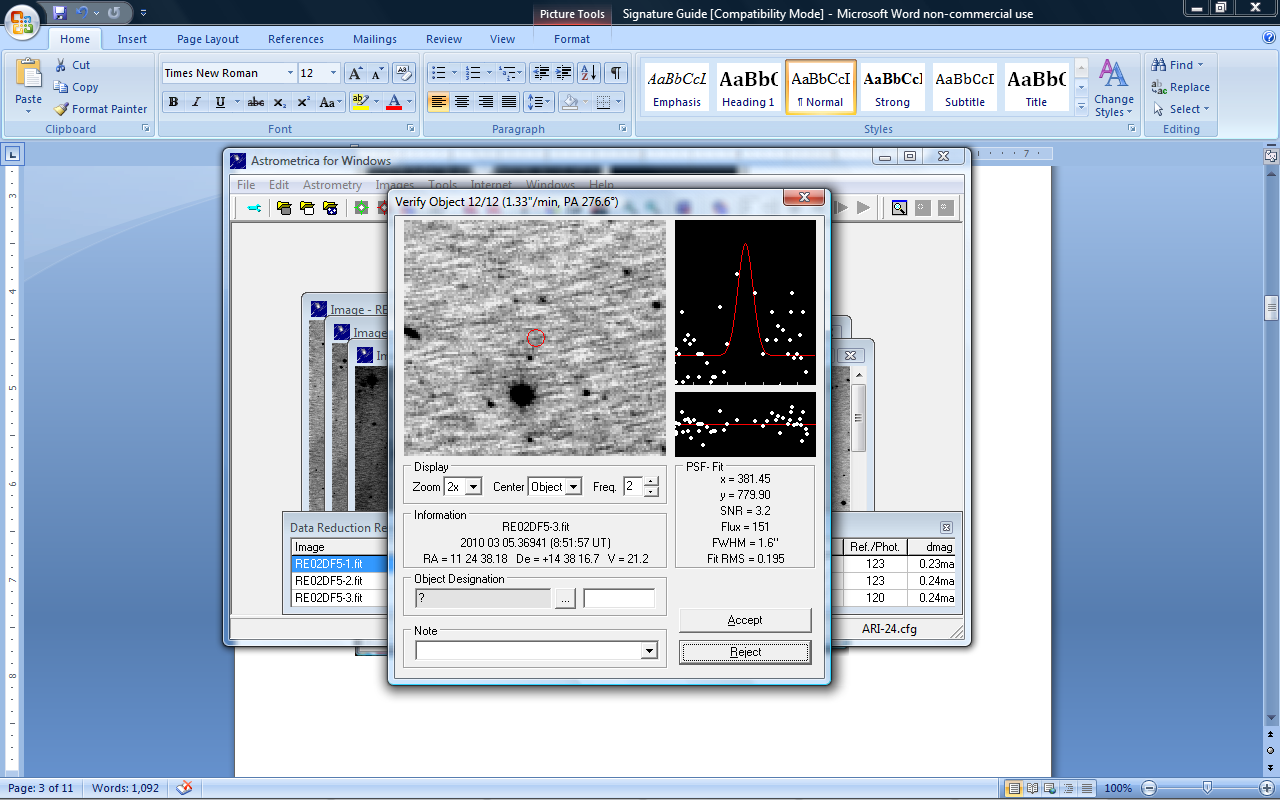Switch to Print Layout view in status bar
This screenshot has height=800, width=1280.
[1013, 788]
